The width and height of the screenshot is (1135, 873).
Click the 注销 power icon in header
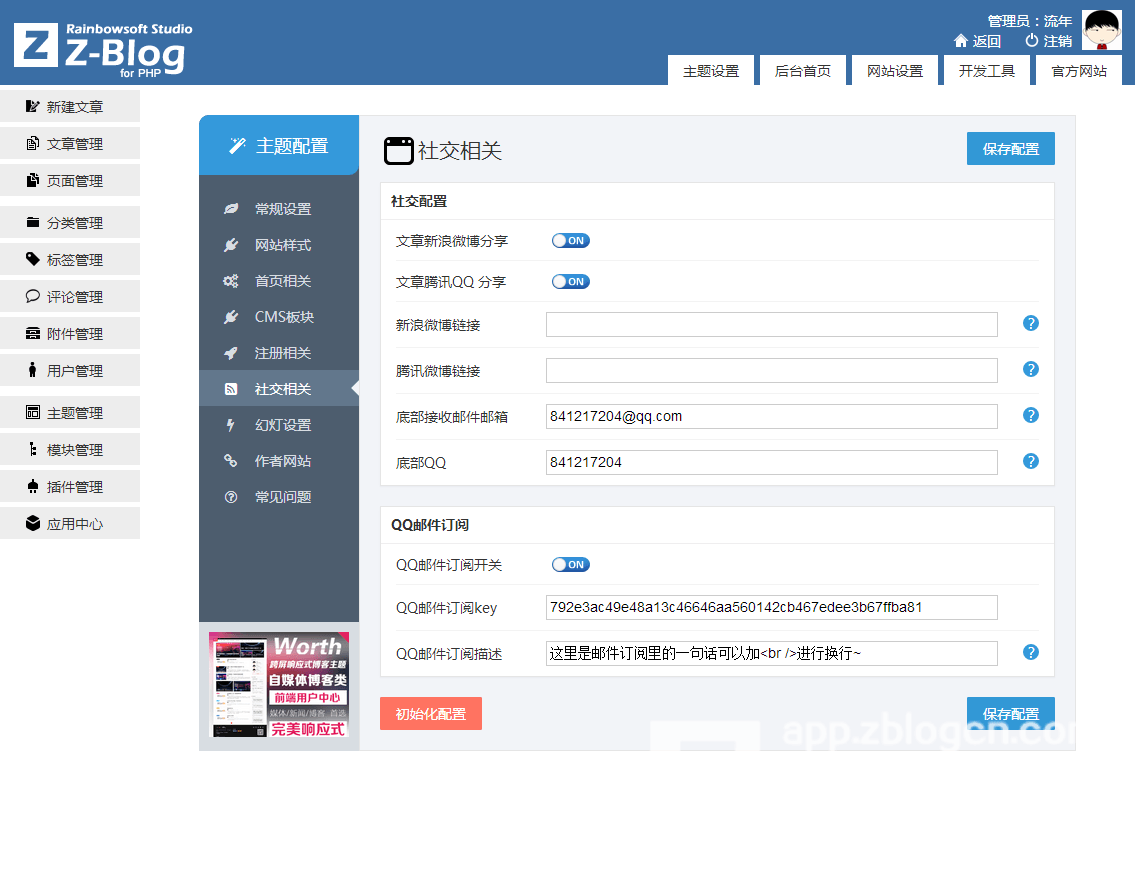(x=1032, y=41)
